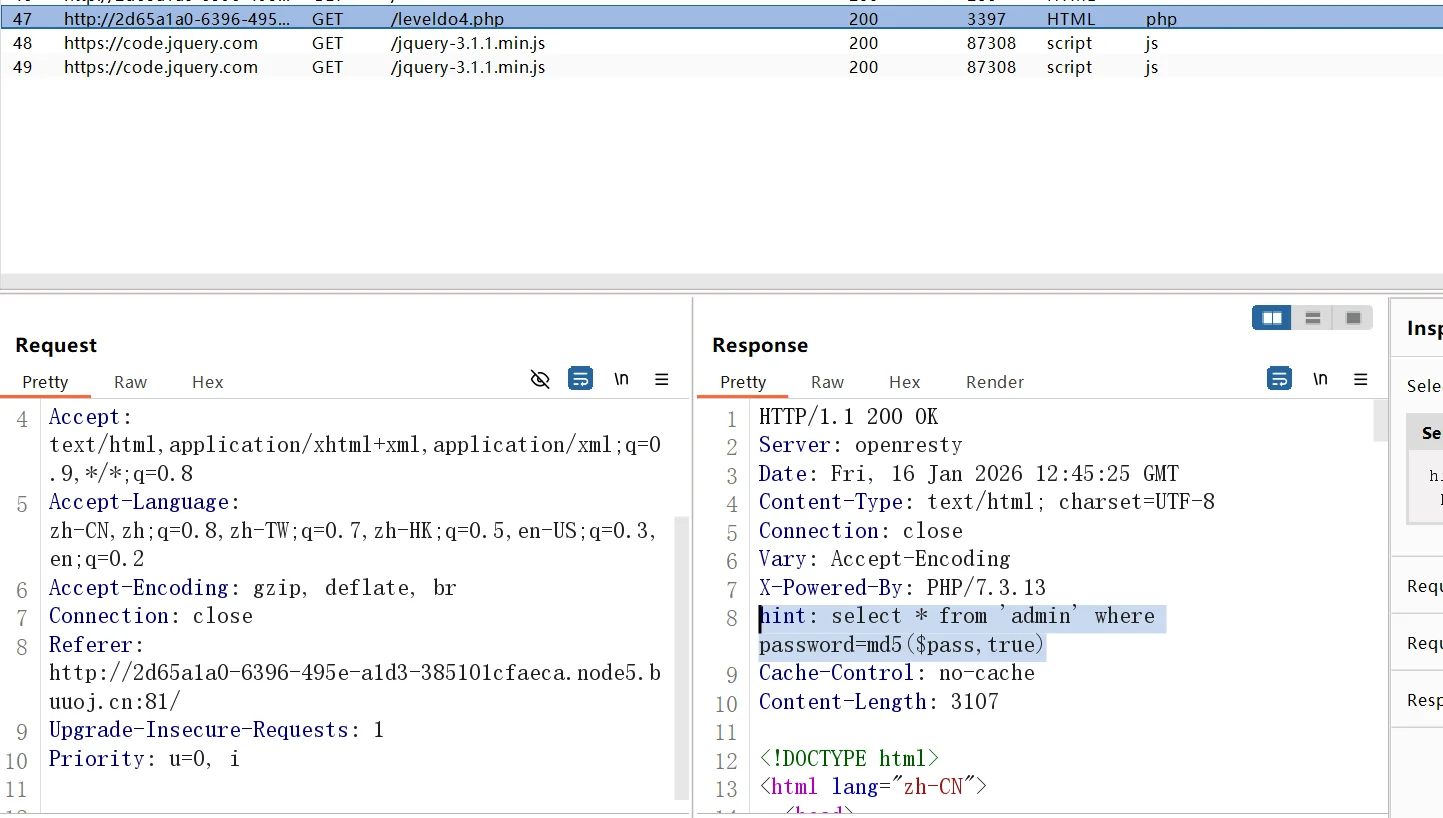Open the Request panel hamburger menu
Screen dimensions: 1443x818
[661, 379]
